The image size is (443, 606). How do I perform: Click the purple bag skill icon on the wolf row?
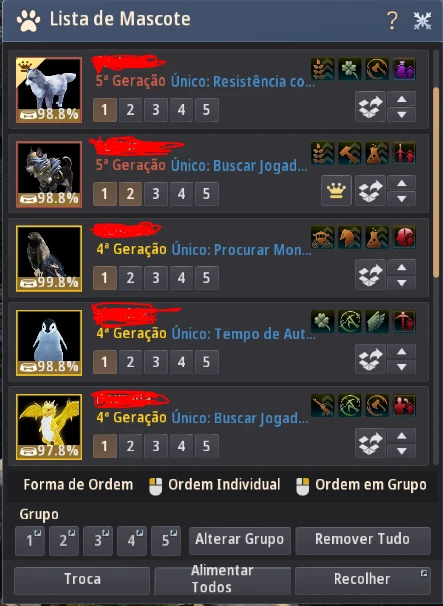(404, 69)
